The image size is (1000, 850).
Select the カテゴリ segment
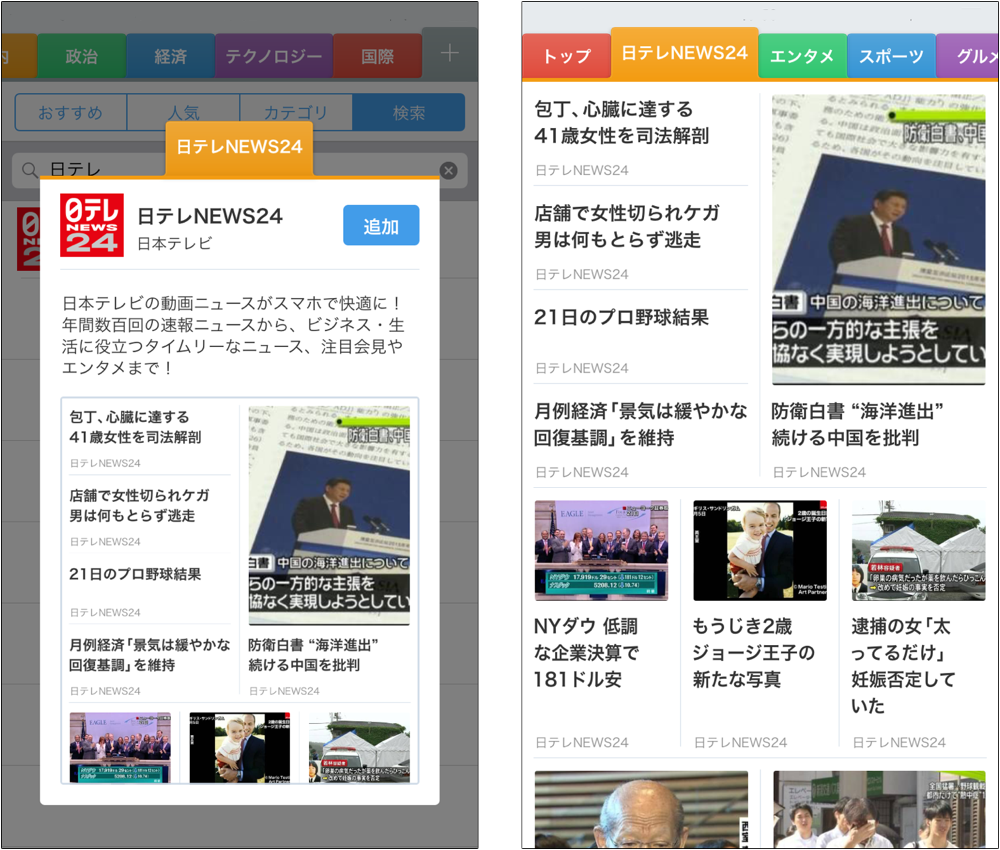[296, 113]
